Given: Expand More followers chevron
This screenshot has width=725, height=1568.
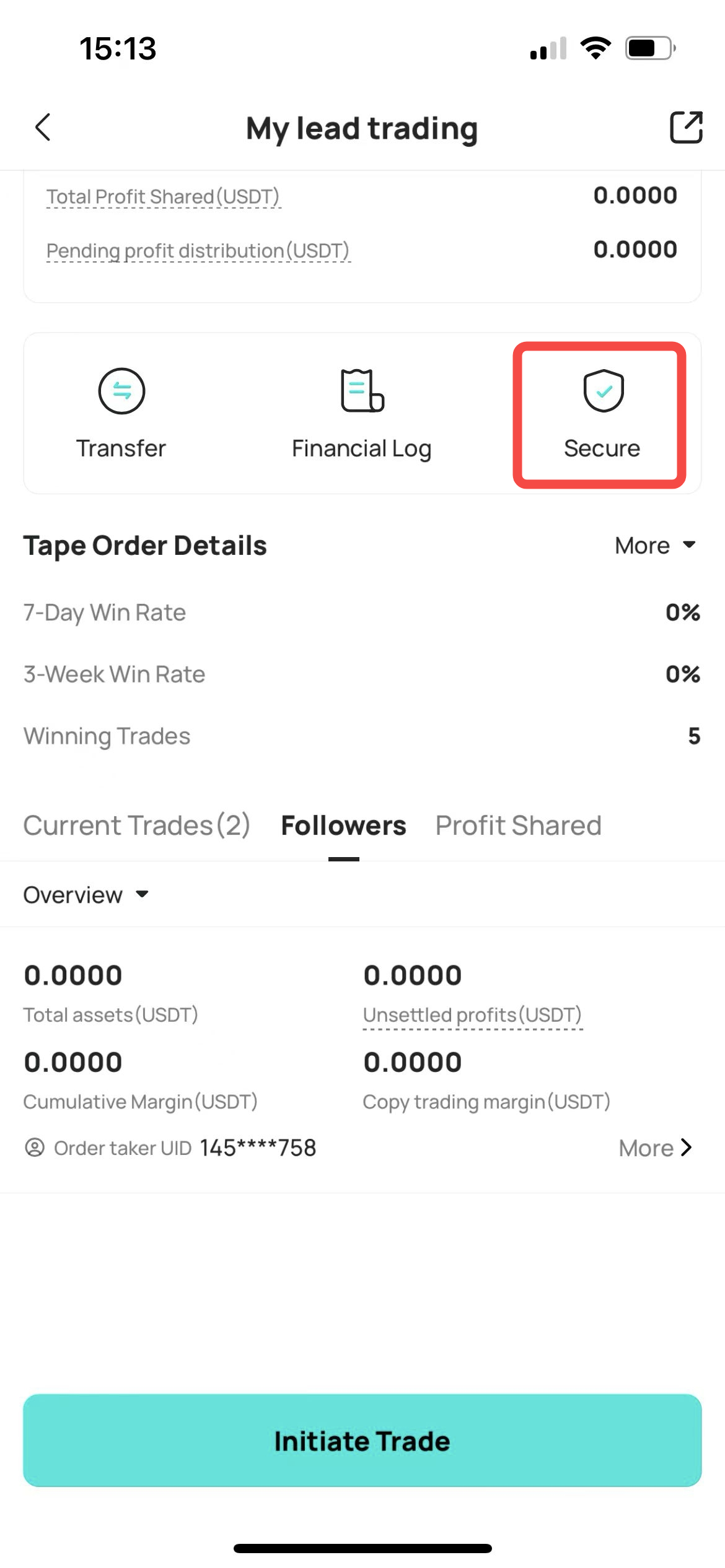Looking at the screenshot, I should [656, 1148].
